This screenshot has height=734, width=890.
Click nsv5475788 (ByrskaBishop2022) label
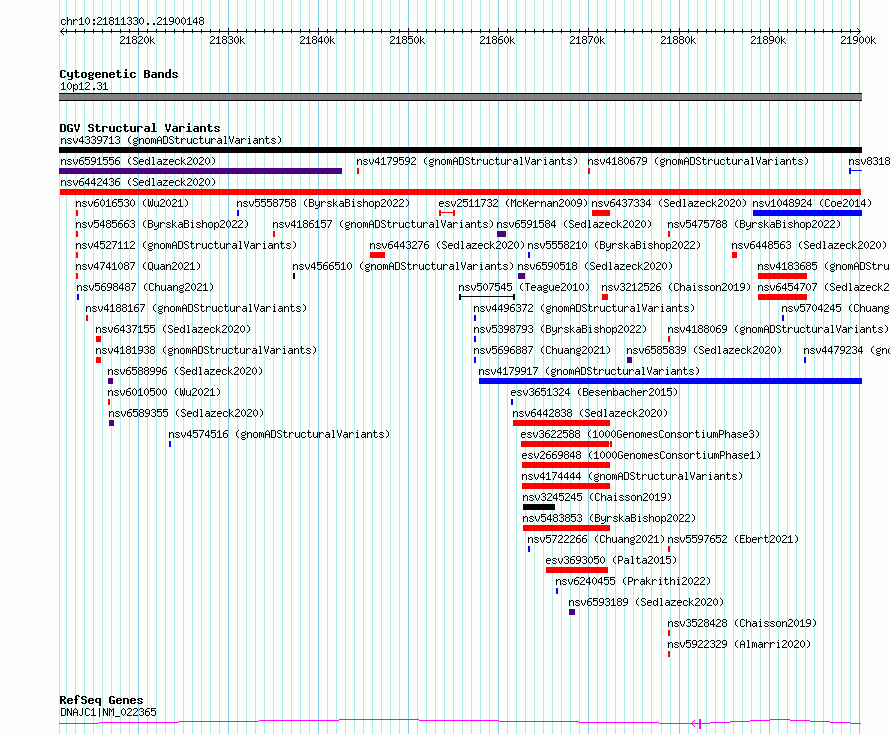click(754, 224)
